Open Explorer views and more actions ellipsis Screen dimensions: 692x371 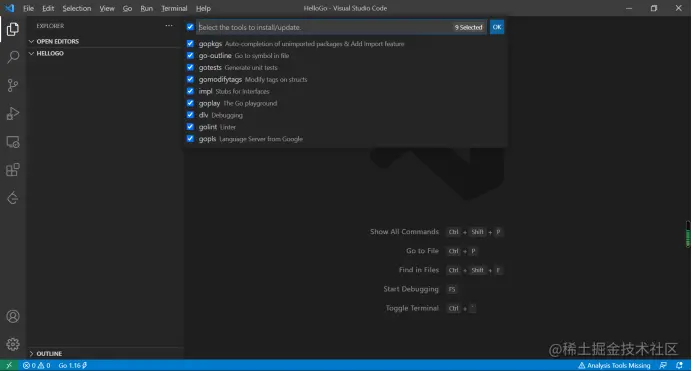click(x=169, y=26)
